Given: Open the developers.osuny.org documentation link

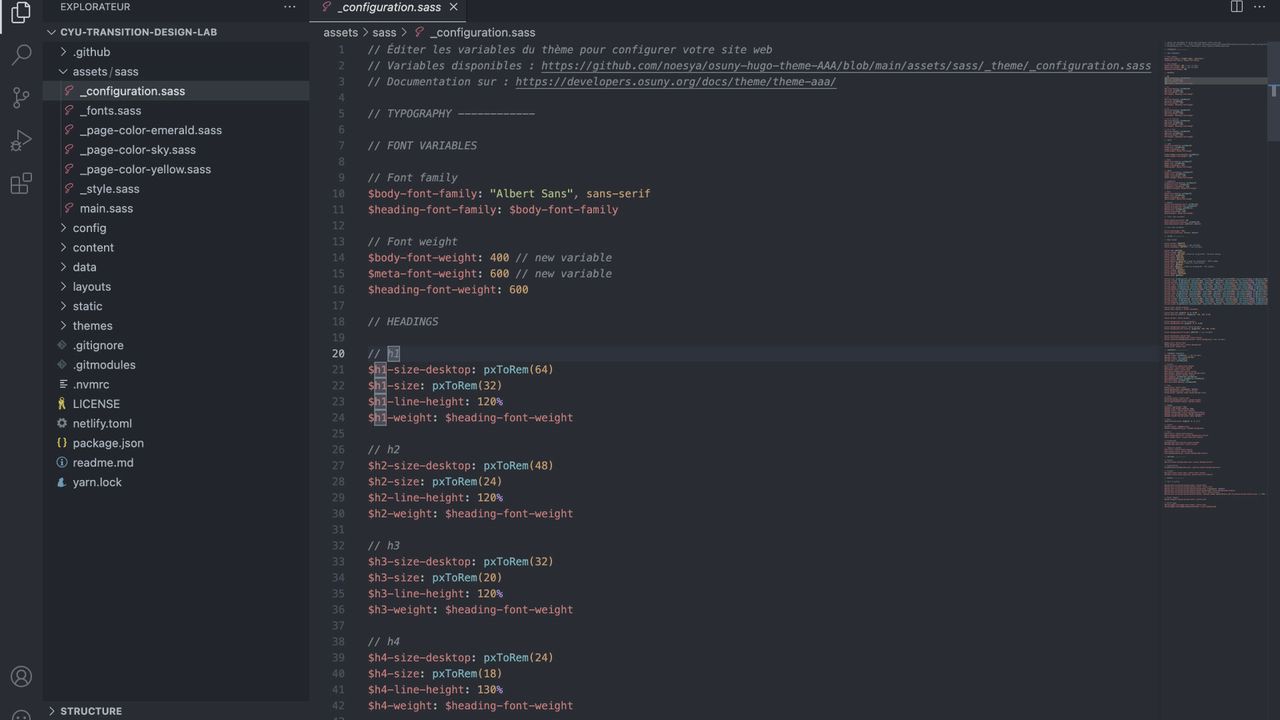Looking at the screenshot, I should coord(675,82).
